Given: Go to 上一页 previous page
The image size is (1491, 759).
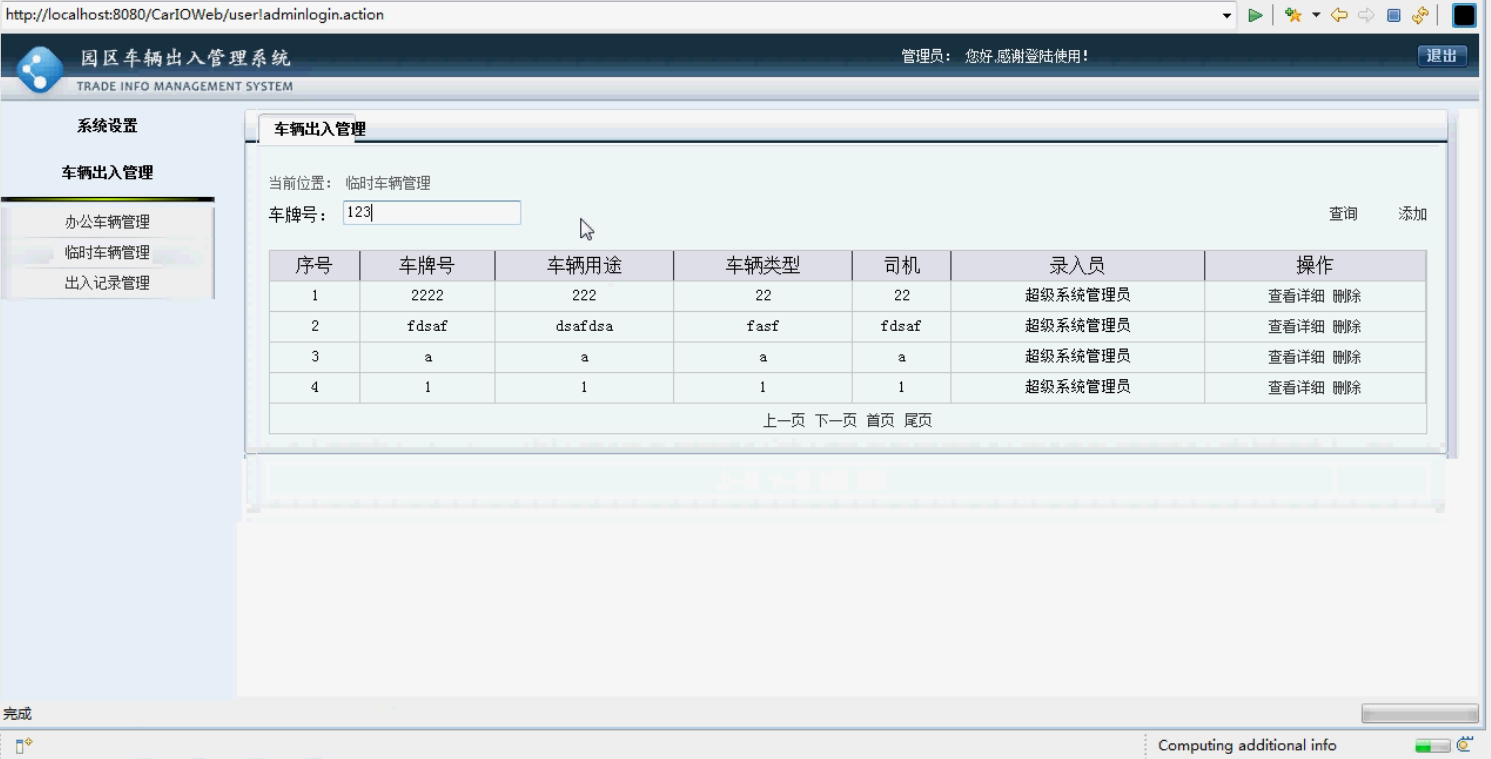Looking at the screenshot, I should pos(784,421).
